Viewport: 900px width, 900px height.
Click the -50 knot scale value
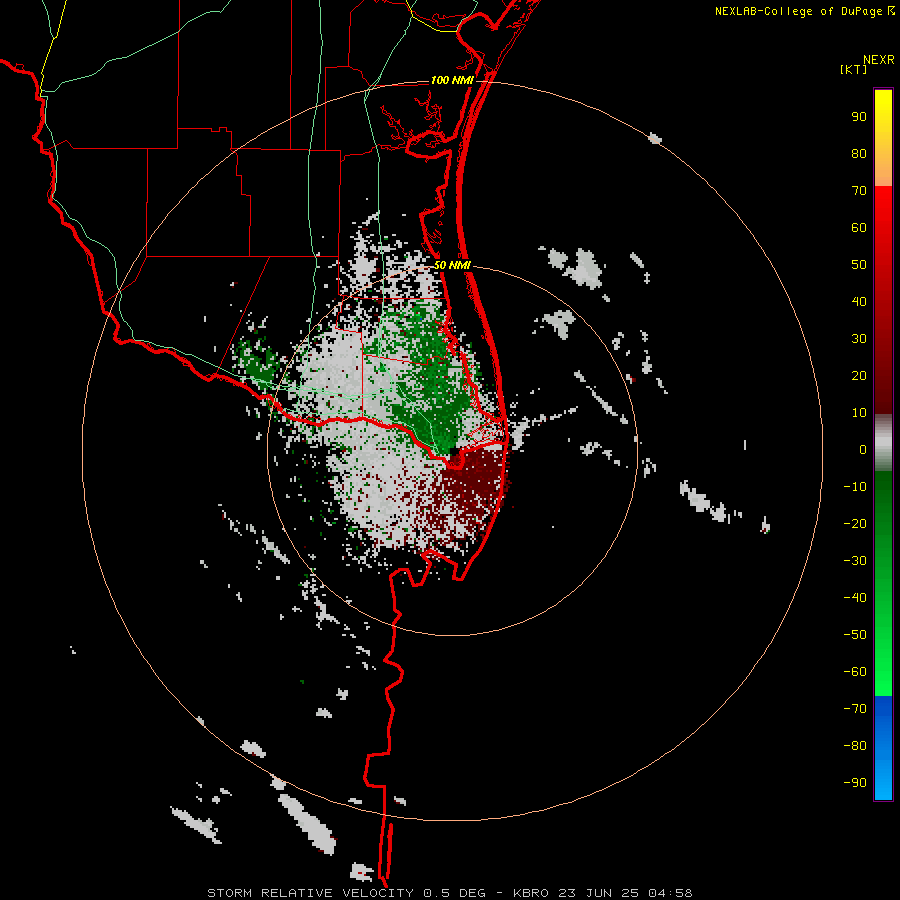pos(855,635)
